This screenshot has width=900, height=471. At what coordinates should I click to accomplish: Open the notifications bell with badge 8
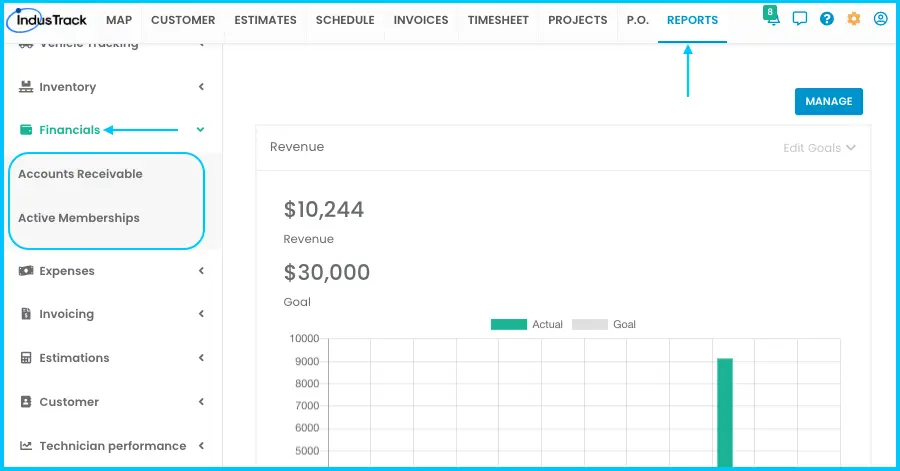click(x=773, y=17)
